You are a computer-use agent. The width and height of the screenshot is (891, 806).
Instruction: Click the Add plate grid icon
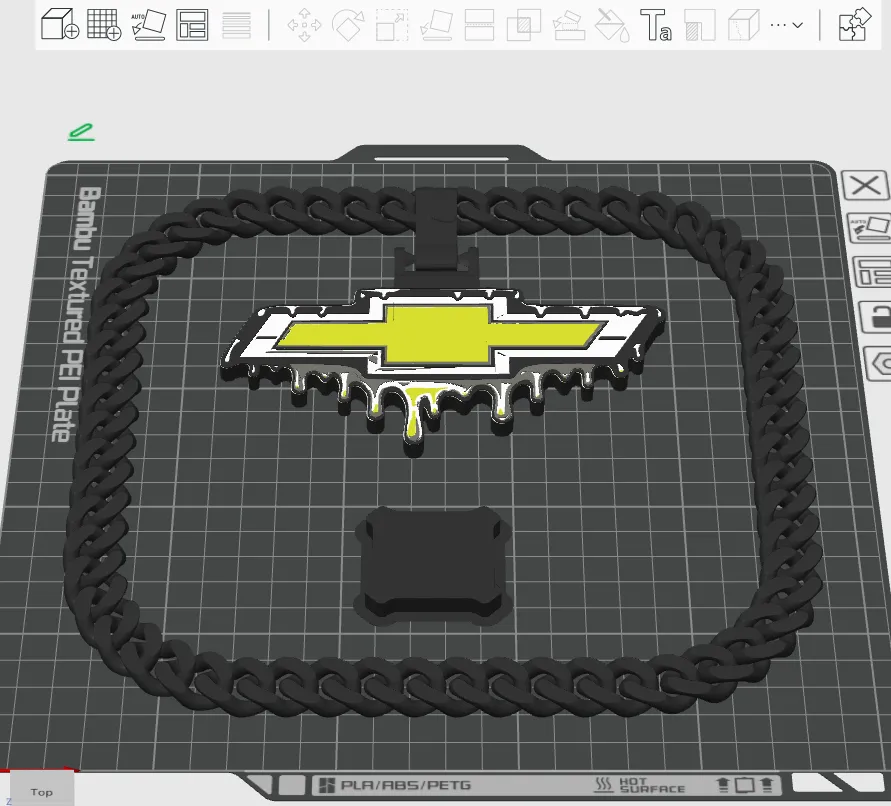[104, 24]
